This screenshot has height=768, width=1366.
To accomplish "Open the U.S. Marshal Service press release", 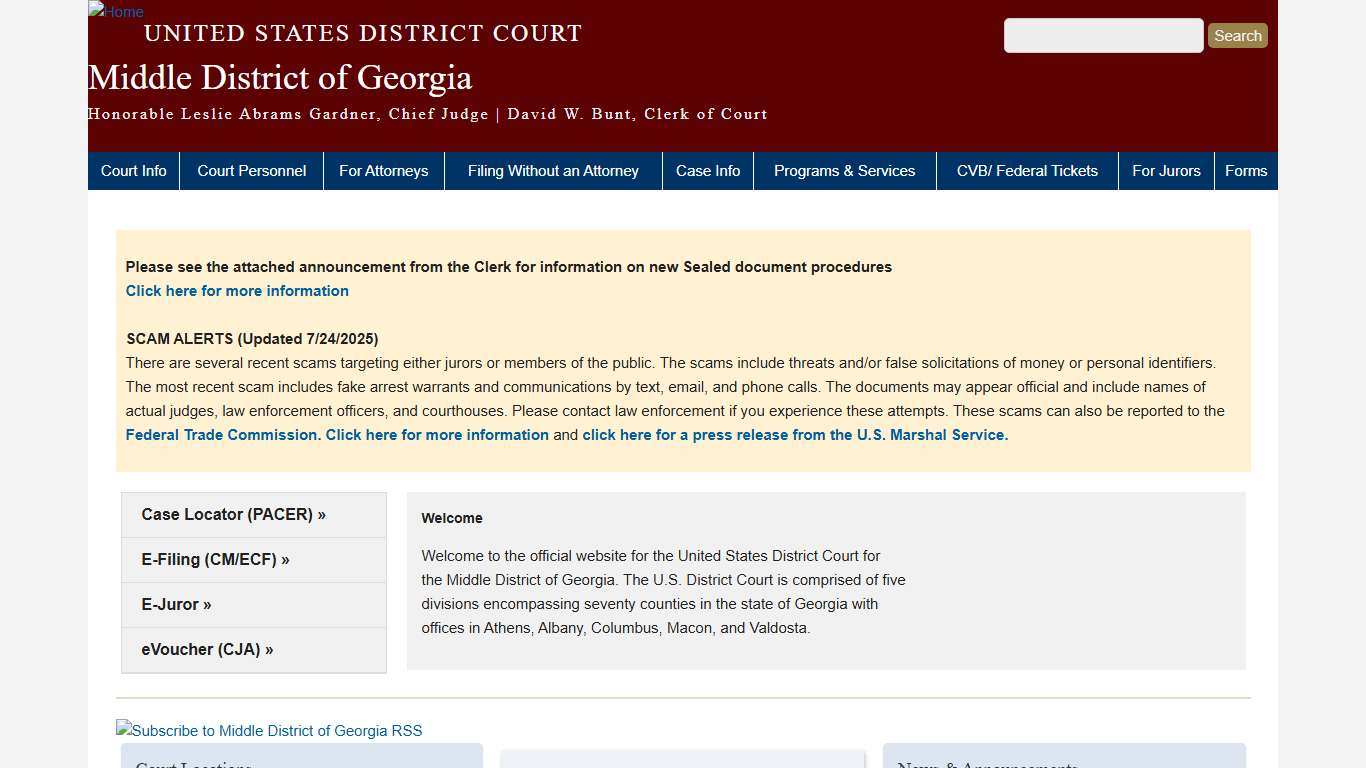I will [794, 434].
